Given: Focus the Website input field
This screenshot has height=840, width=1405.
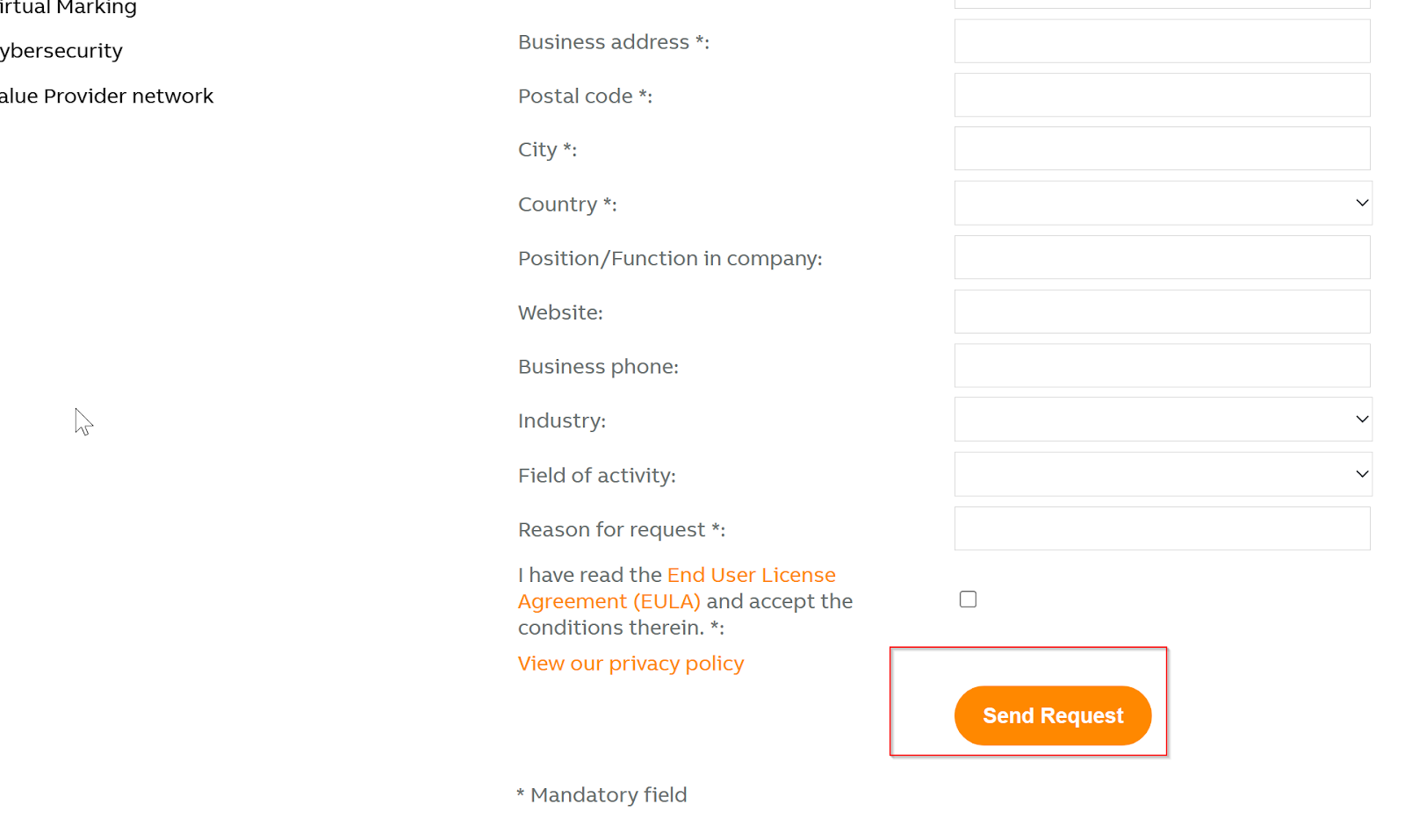Looking at the screenshot, I should pyautogui.click(x=1162, y=312).
